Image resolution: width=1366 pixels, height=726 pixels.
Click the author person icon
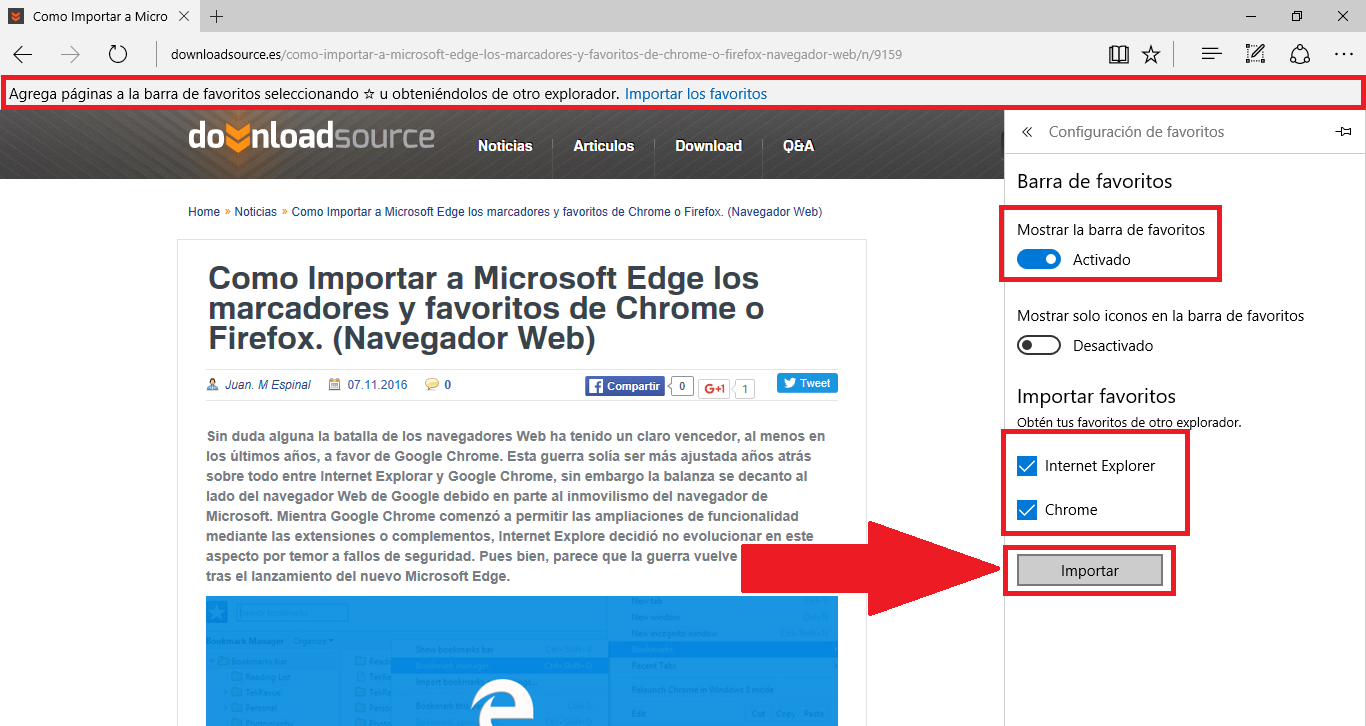pyautogui.click(x=212, y=385)
